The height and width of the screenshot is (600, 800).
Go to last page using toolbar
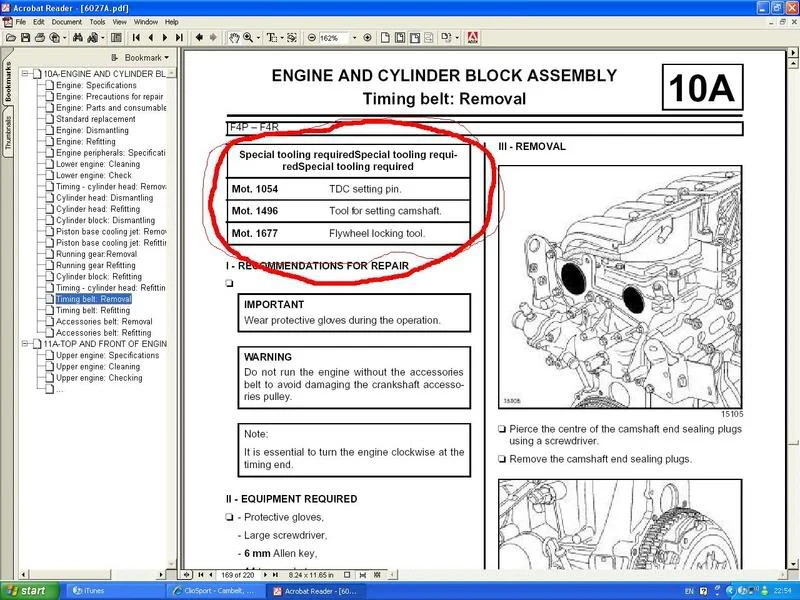pyautogui.click(x=179, y=38)
